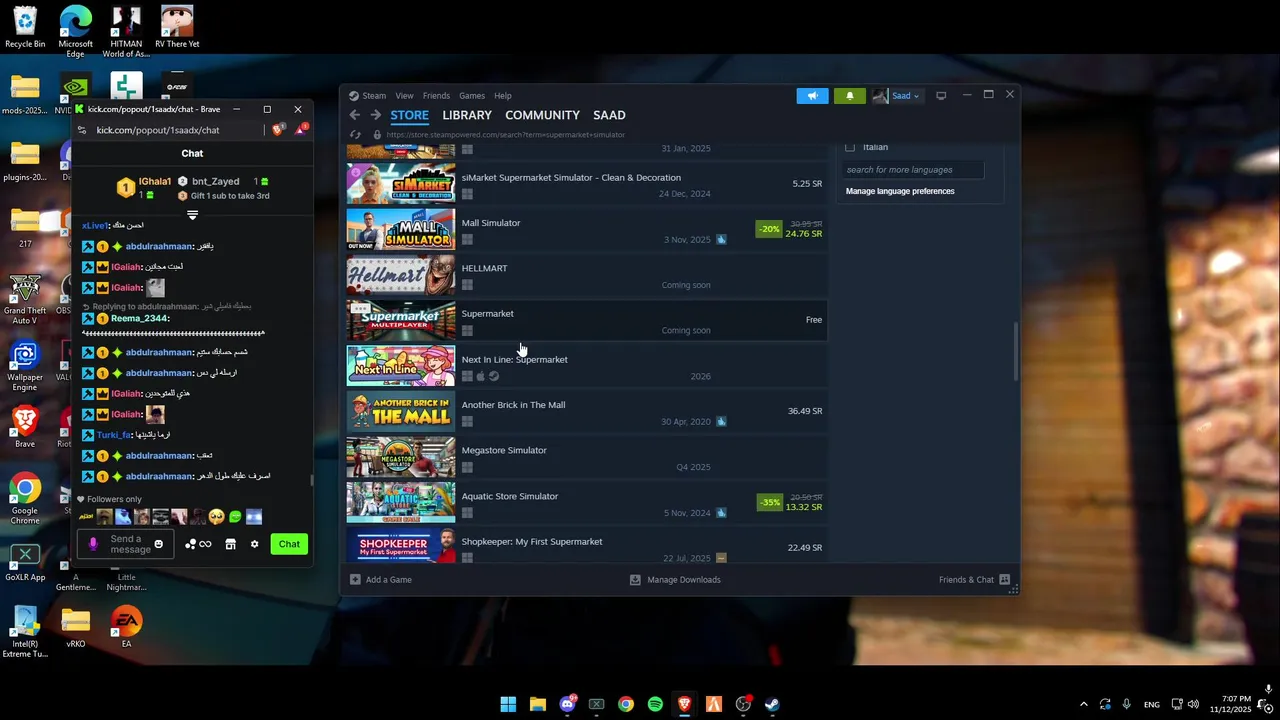
Task: Open the Brave Rewards triangle icon
Action: point(300,130)
